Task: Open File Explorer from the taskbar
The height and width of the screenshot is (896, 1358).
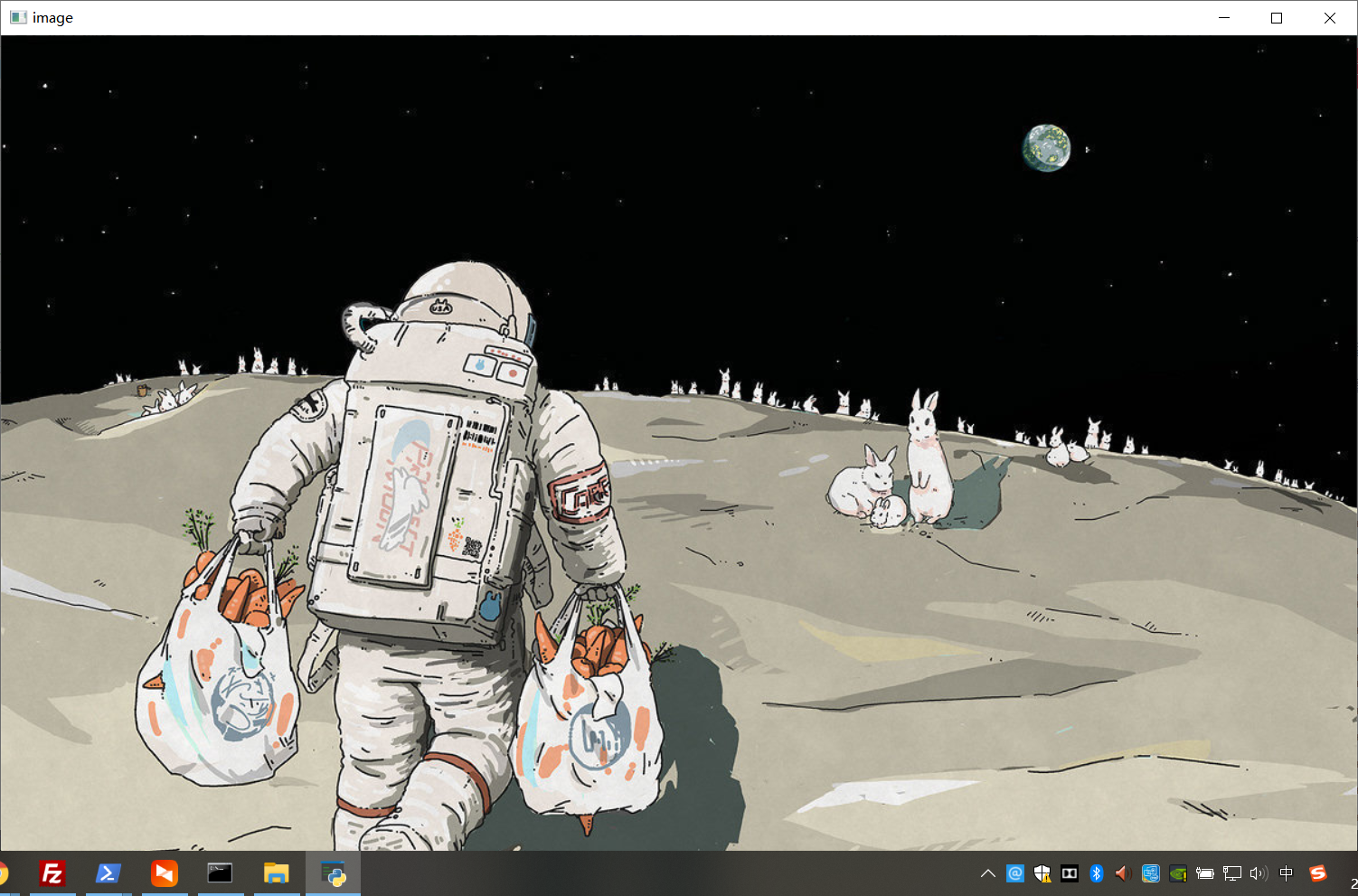Action: pos(276,873)
